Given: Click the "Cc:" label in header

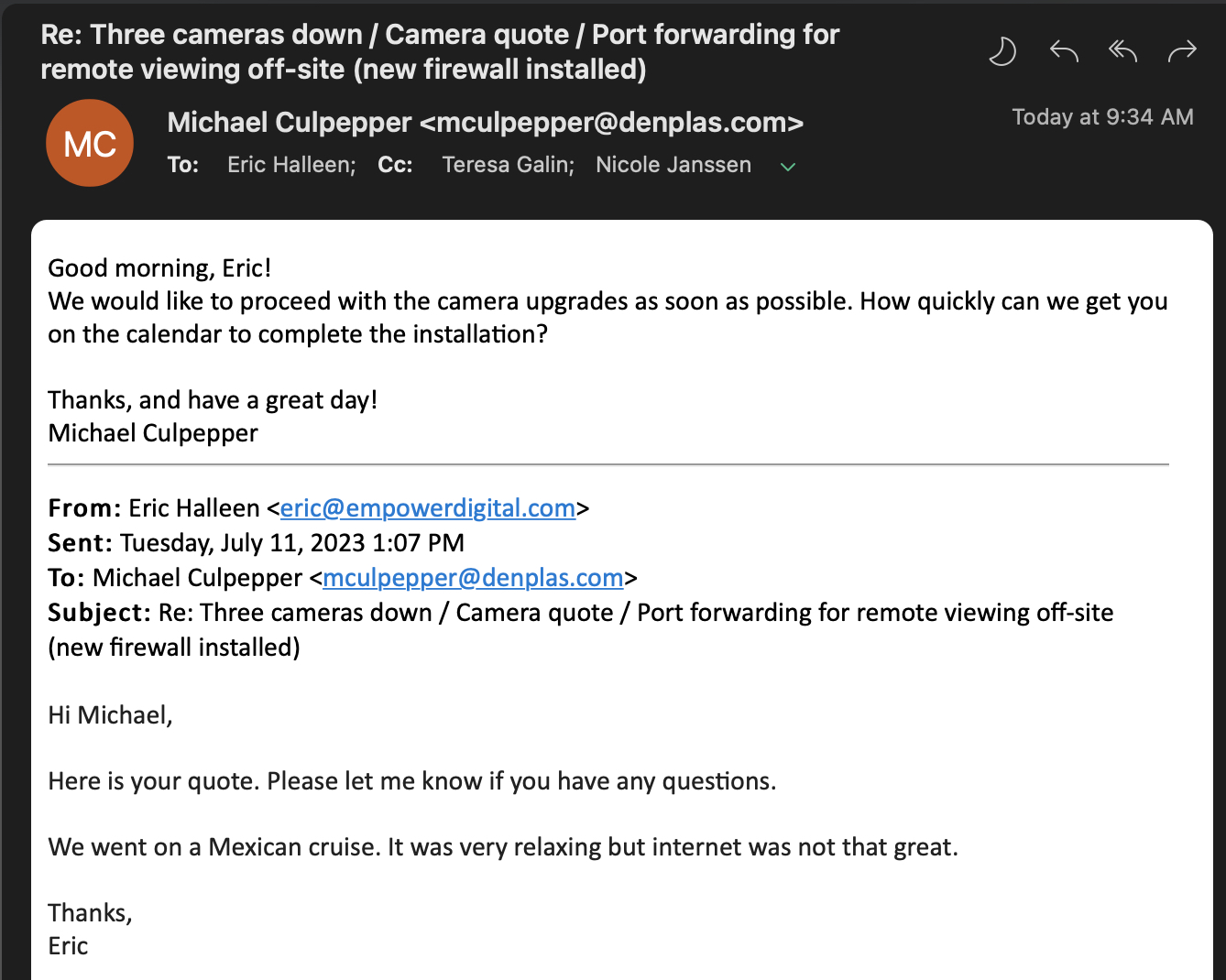Looking at the screenshot, I should tap(395, 165).
